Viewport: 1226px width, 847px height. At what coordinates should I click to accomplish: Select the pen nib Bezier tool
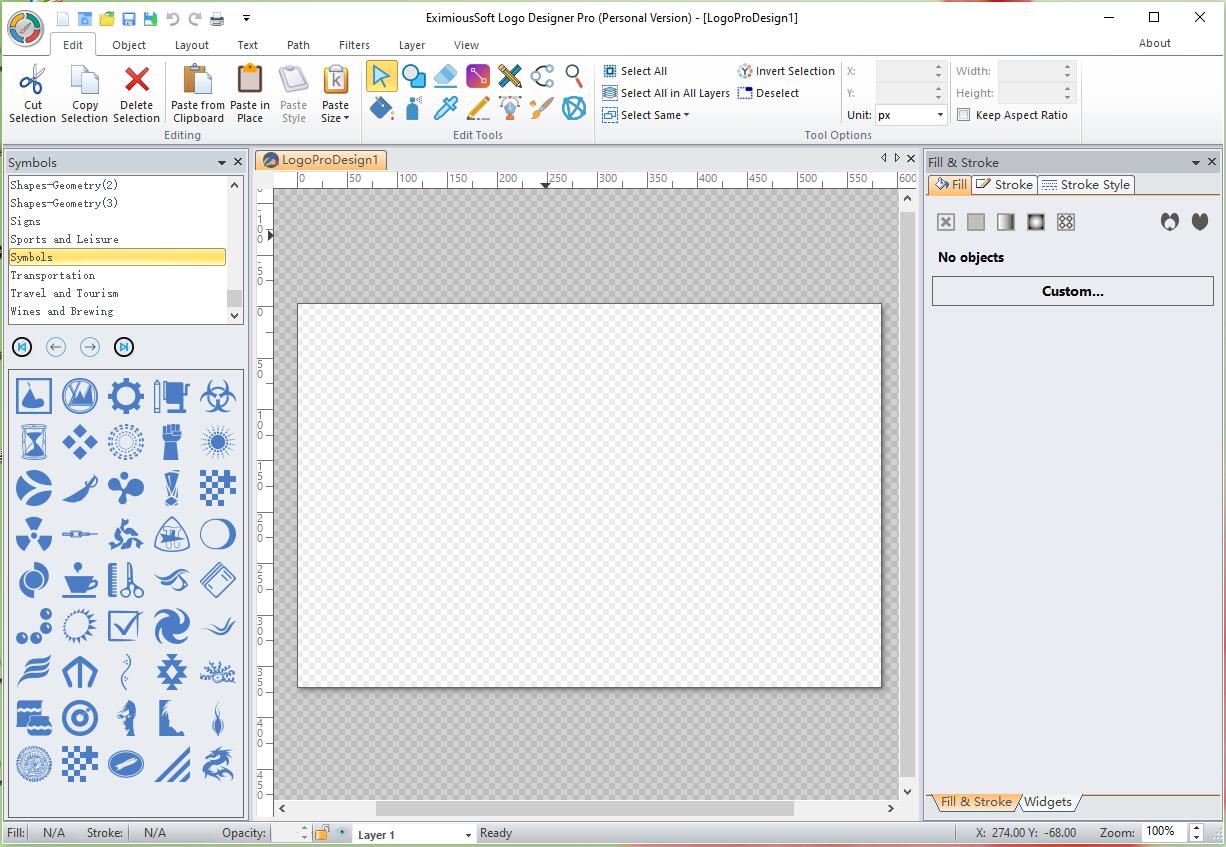[510, 108]
